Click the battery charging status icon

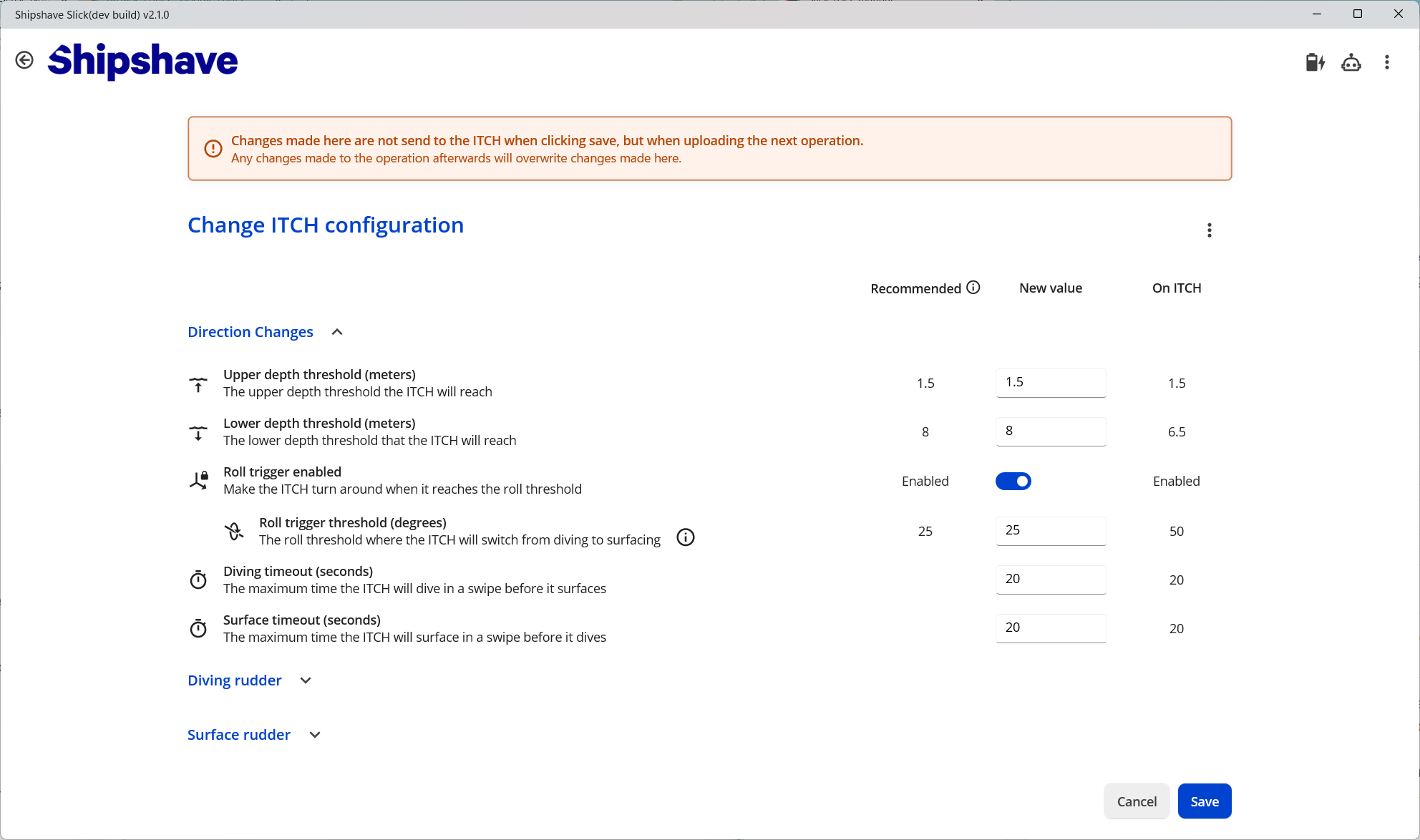[x=1316, y=63]
